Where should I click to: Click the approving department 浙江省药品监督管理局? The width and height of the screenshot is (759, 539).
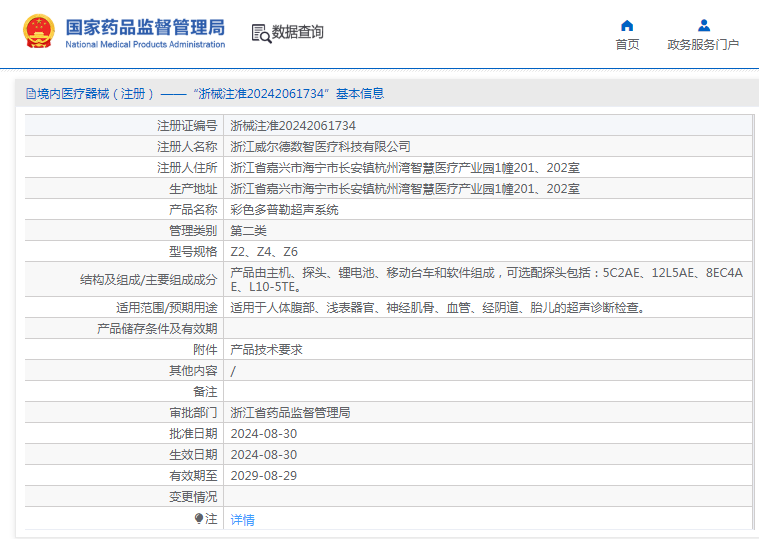(x=290, y=413)
